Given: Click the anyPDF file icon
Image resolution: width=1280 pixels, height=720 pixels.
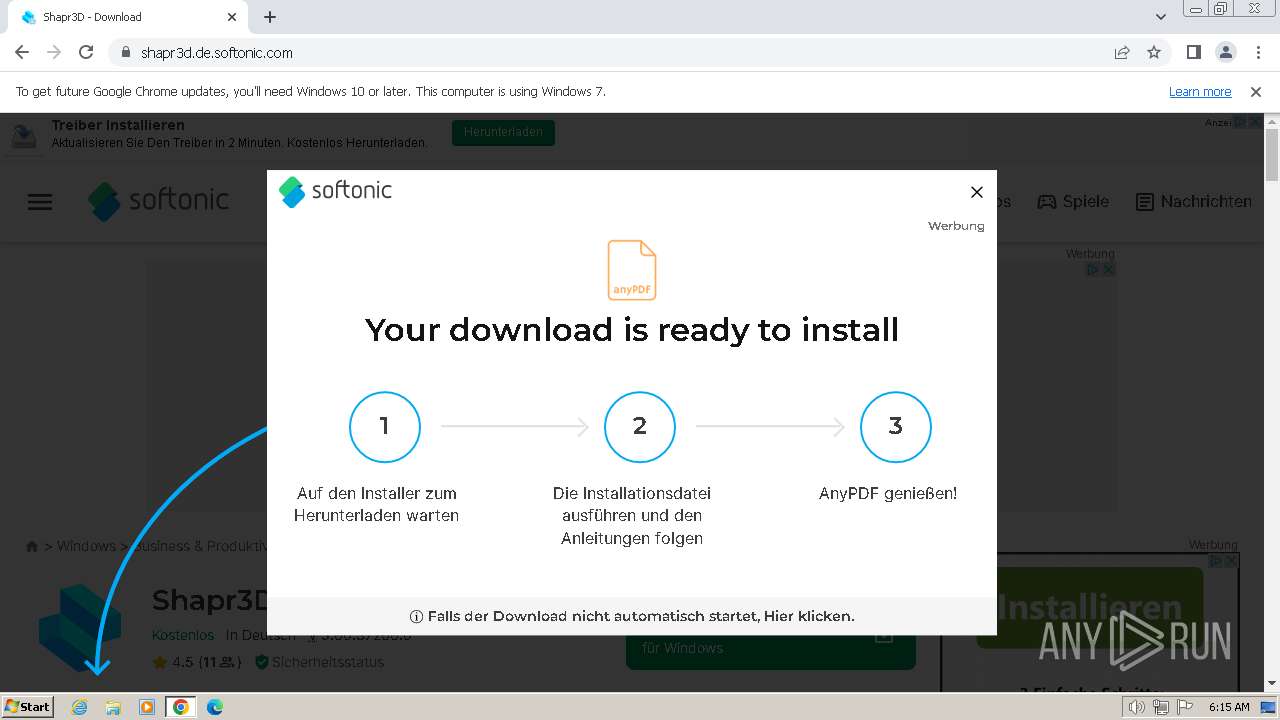Looking at the screenshot, I should [x=632, y=270].
